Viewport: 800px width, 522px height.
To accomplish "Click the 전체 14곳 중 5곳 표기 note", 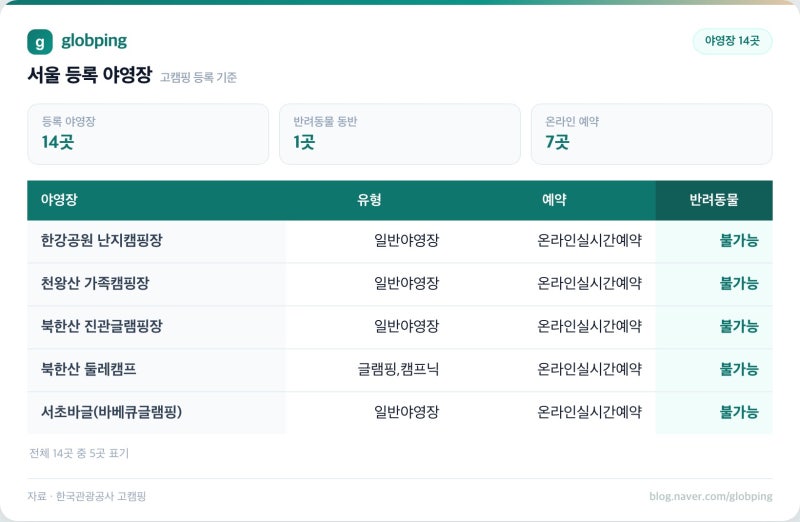I will pos(79,453).
